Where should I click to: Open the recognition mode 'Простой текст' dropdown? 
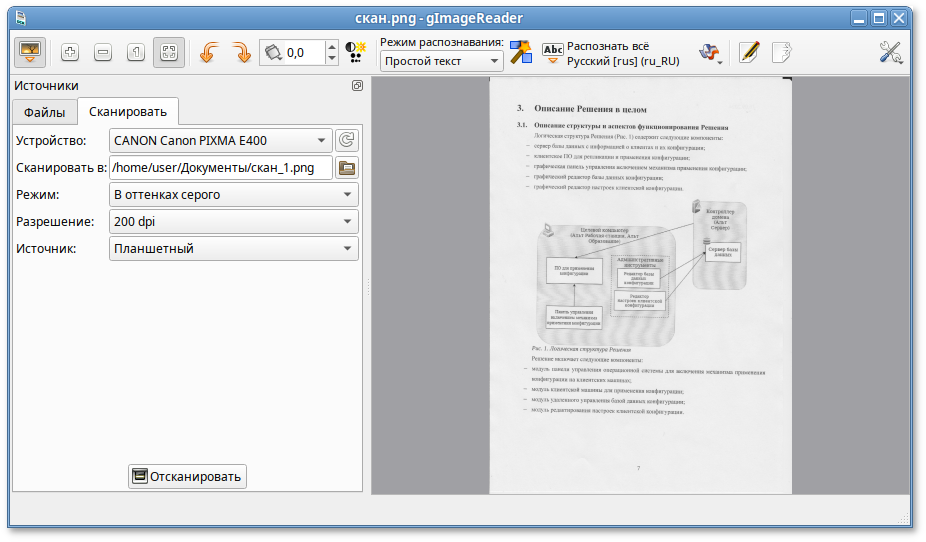tap(441, 61)
